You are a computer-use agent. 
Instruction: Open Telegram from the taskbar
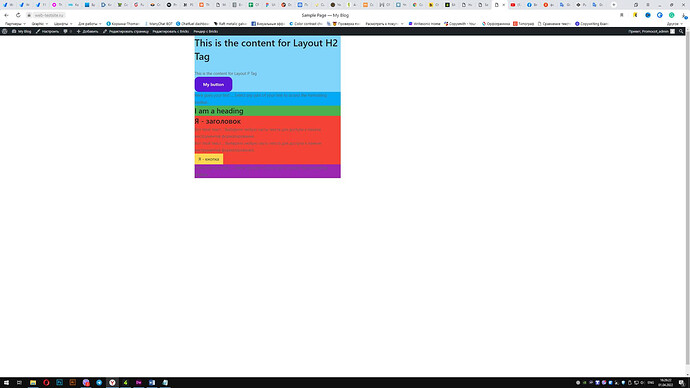point(99,382)
